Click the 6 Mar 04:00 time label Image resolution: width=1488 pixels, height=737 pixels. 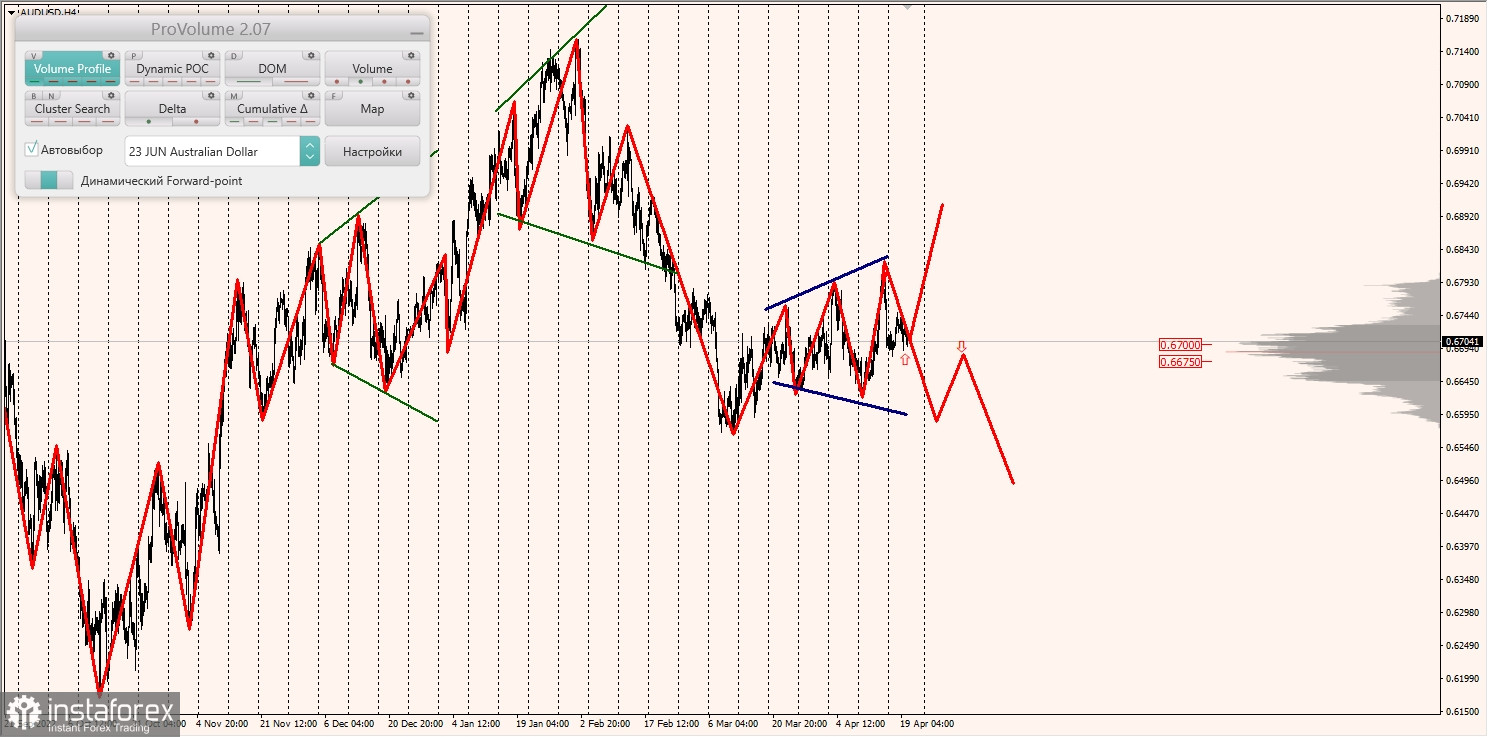(735, 722)
